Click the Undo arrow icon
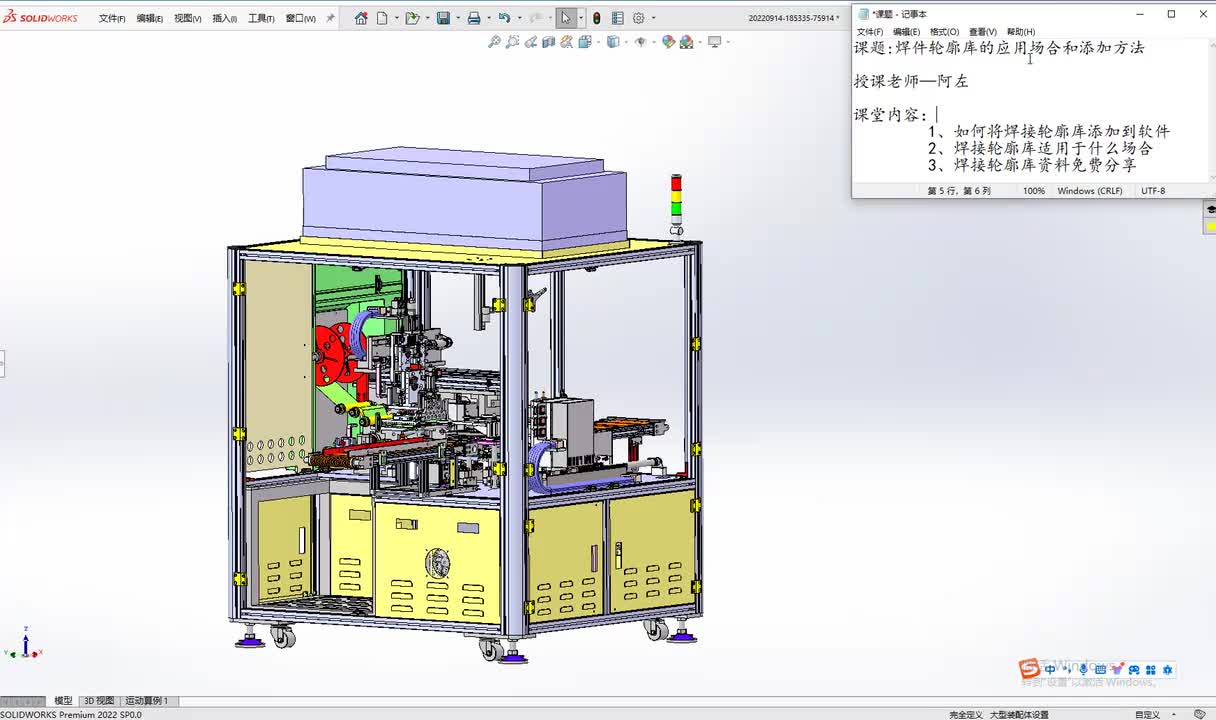 pos(504,18)
